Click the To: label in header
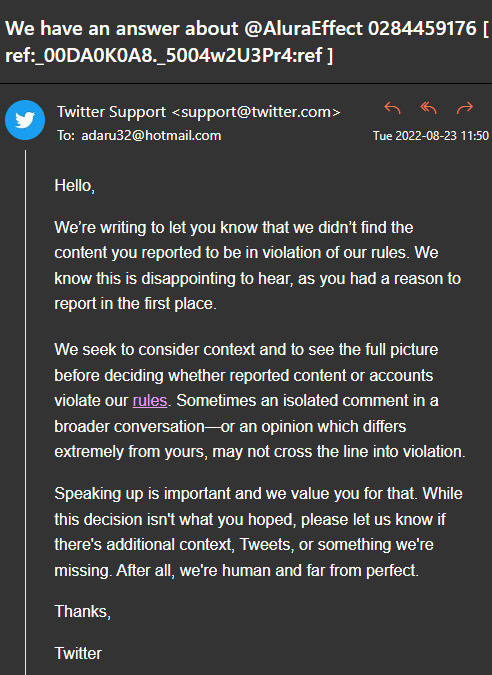This screenshot has width=492, height=675. point(66,136)
